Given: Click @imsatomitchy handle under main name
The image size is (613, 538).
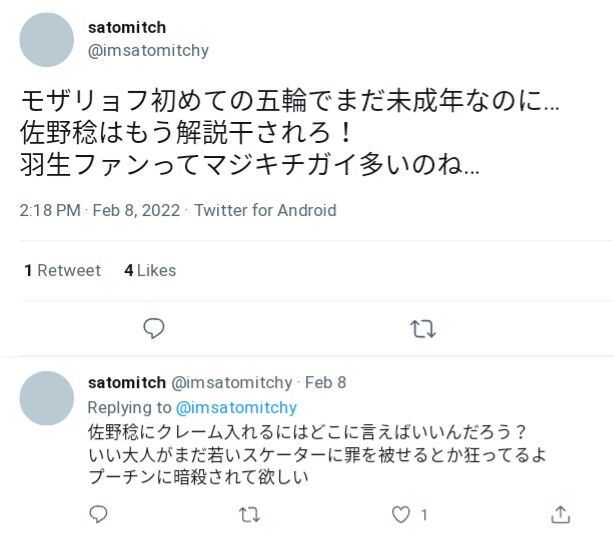Looking at the screenshot, I should point(148,50).
